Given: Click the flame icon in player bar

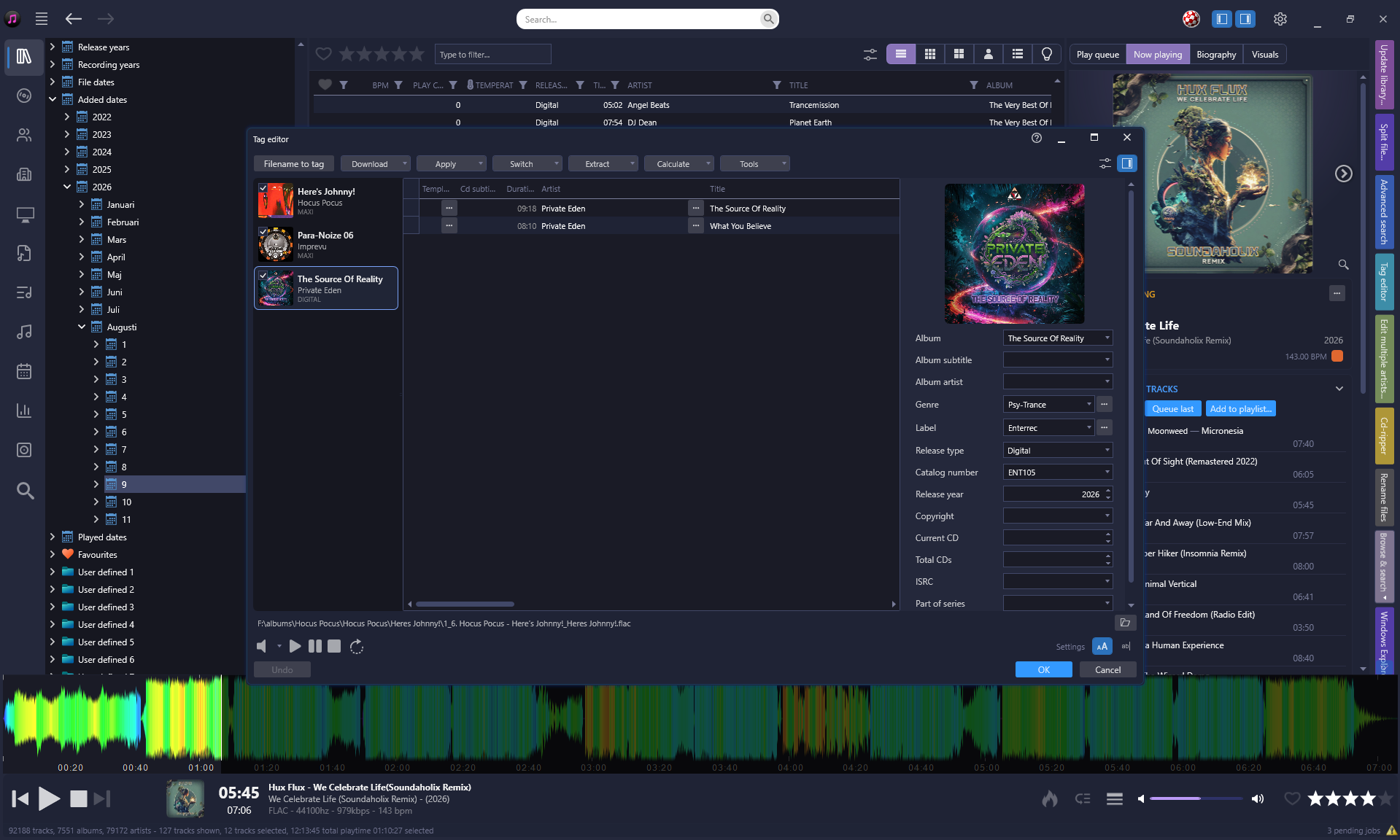Looking at the screenshot, I should pyautogui.click(x=1049, y=799).
